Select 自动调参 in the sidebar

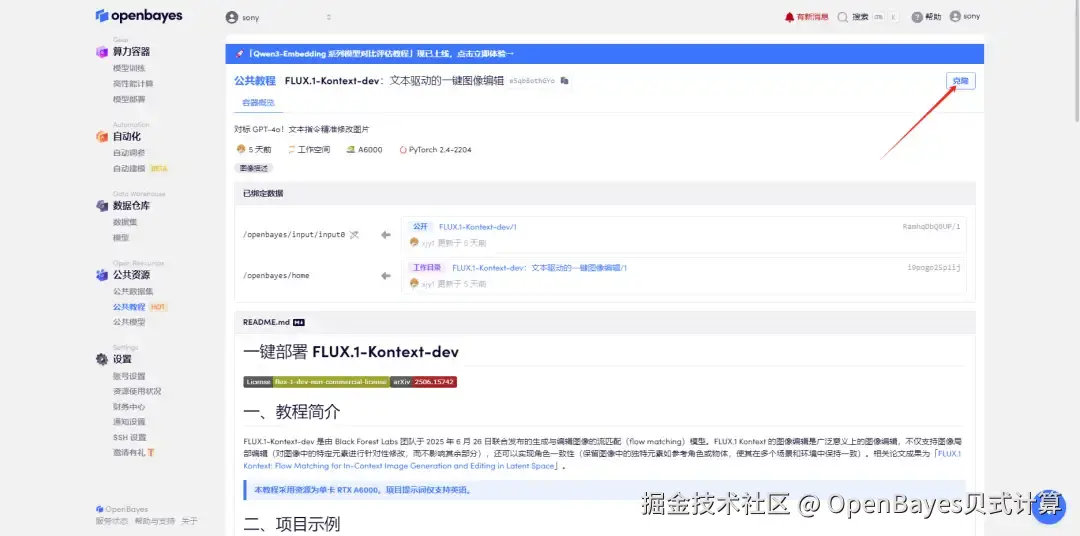point(129,153)
